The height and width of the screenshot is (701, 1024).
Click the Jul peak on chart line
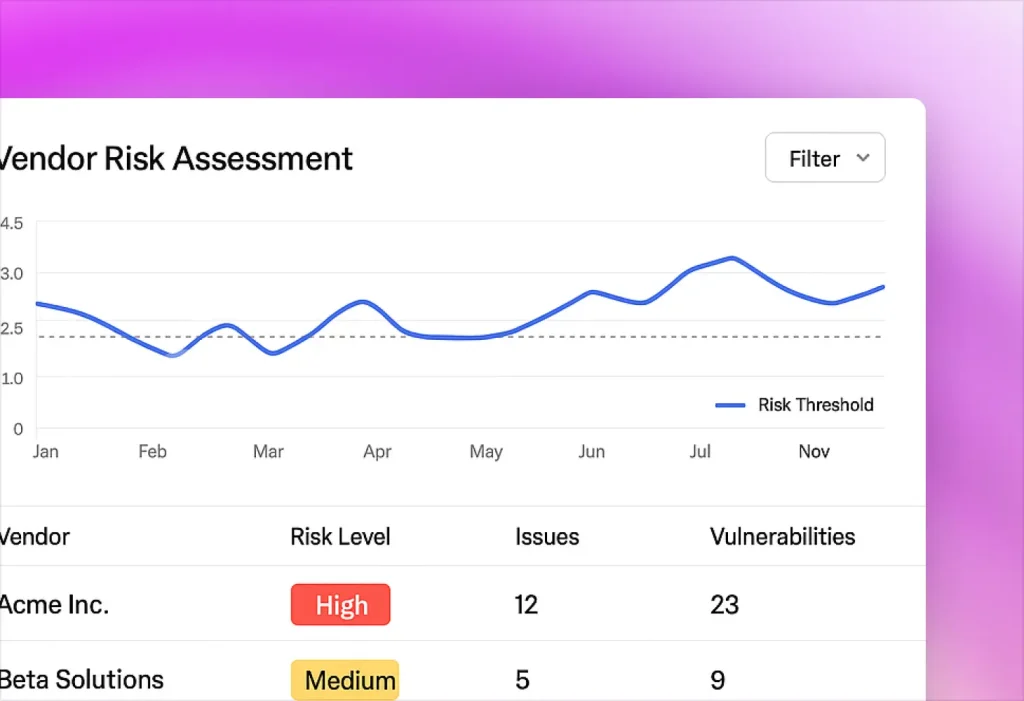pyautogui.click(x=733, y=258)
